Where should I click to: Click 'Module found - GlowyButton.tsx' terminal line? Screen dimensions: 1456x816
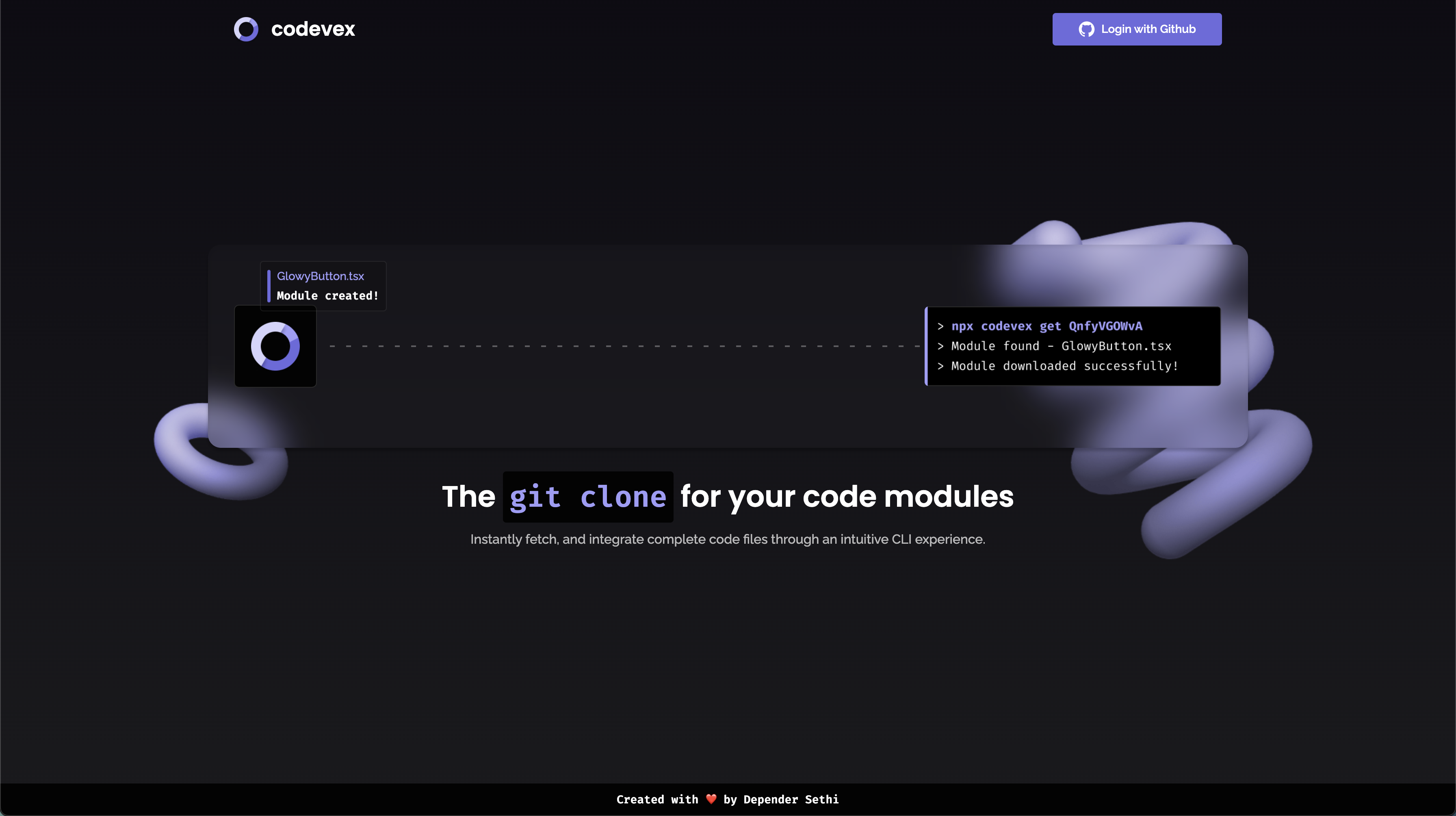1061,346
